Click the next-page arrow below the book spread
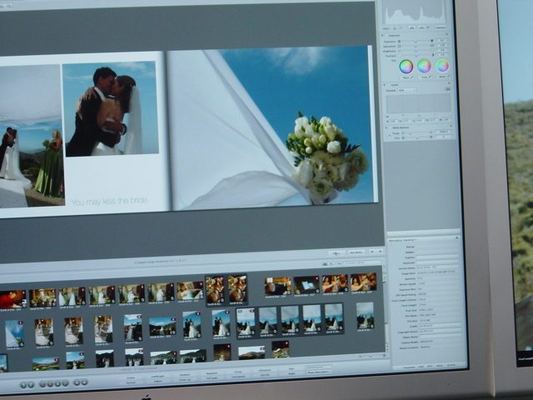Viewport: 533px width, 400px height. point(380,251)
